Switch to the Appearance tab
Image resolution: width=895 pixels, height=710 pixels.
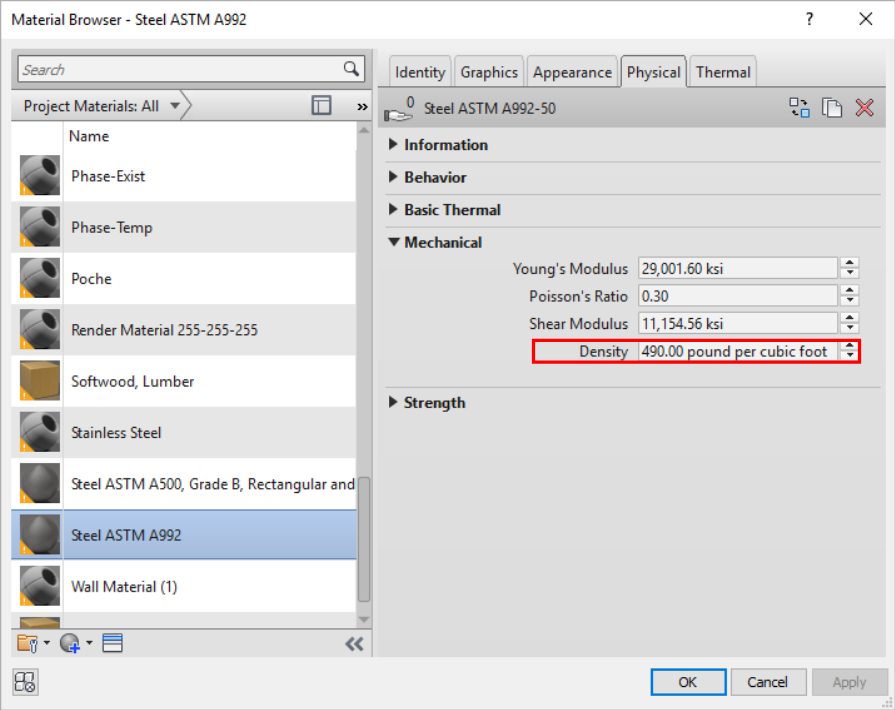pyautogui.click(x=572, y=72)
